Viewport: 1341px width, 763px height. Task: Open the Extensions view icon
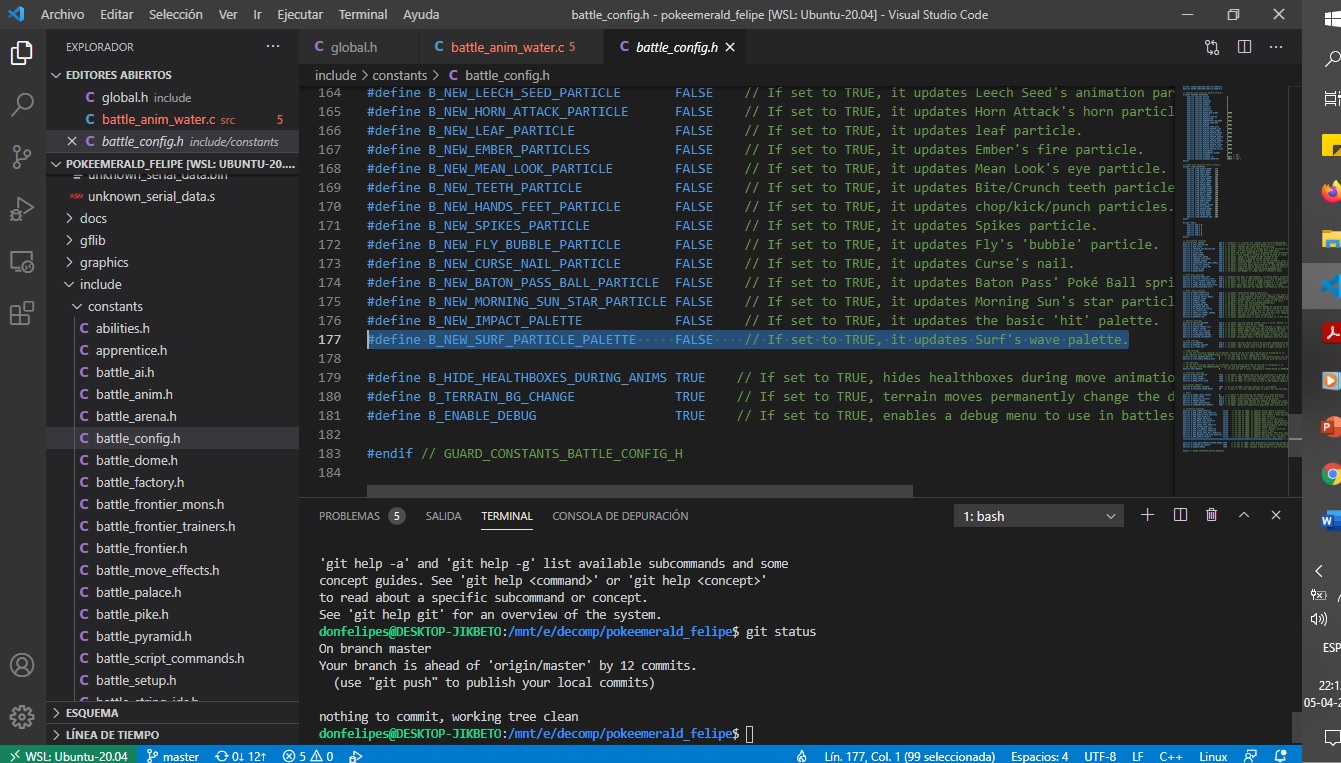[22, 313]
